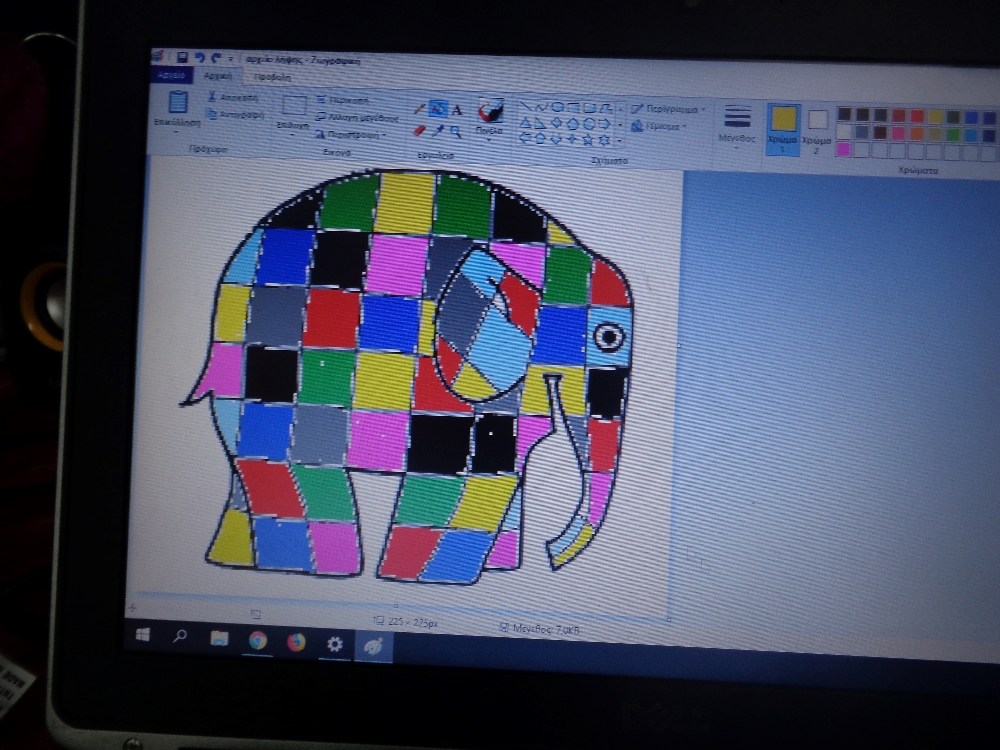The width and height of the screenshot is (1000, 750).
Task: Paste with the Επικόλληση clipboard icon
Action: pos(178,102)
